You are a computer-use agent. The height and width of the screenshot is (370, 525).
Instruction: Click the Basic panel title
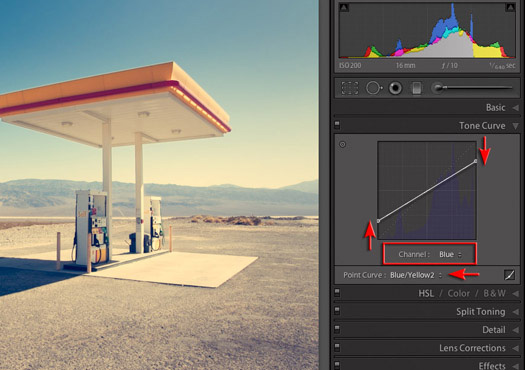[496, 108]
